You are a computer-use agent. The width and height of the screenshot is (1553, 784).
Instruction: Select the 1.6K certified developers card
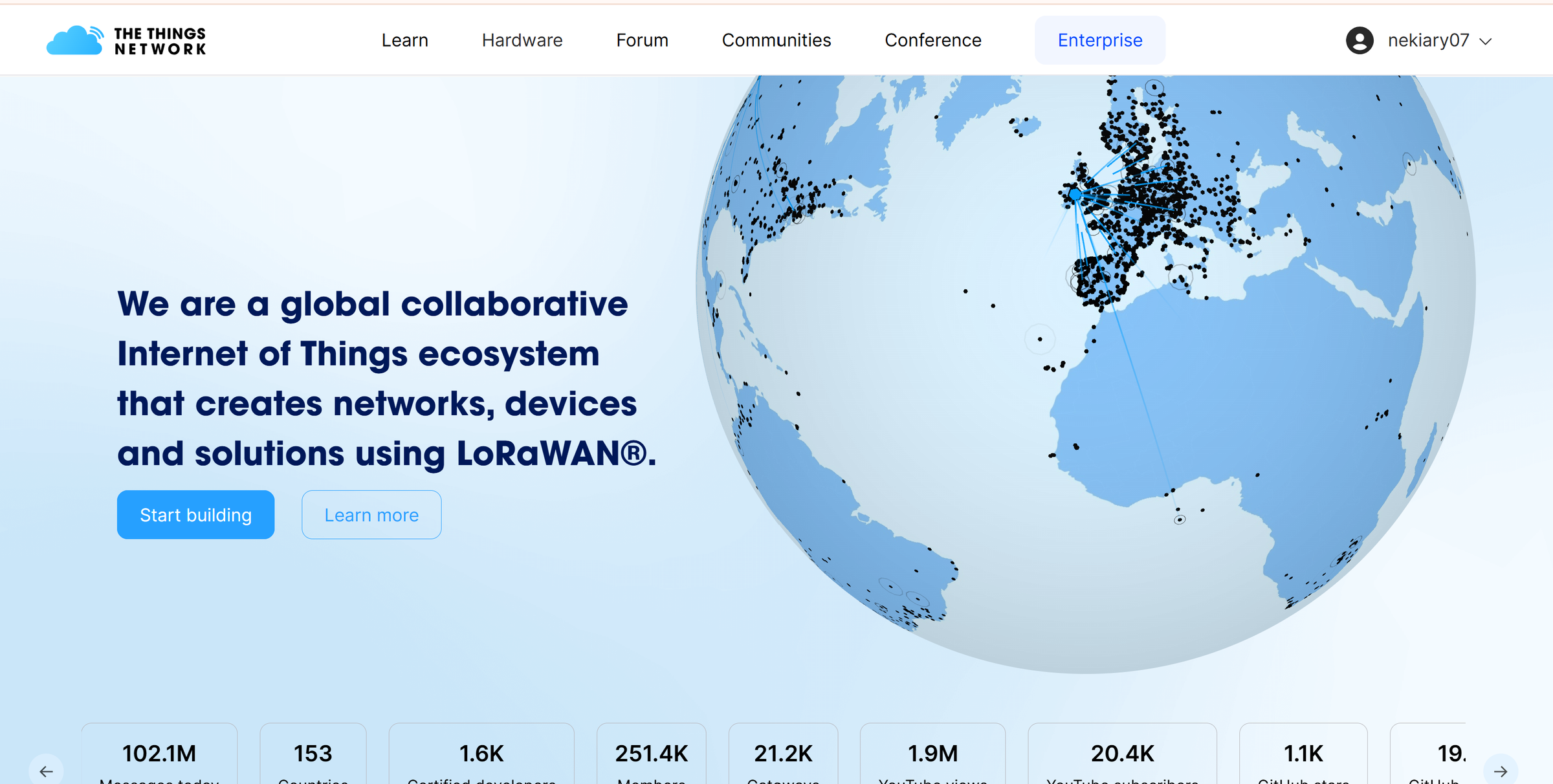pos(481,754)
